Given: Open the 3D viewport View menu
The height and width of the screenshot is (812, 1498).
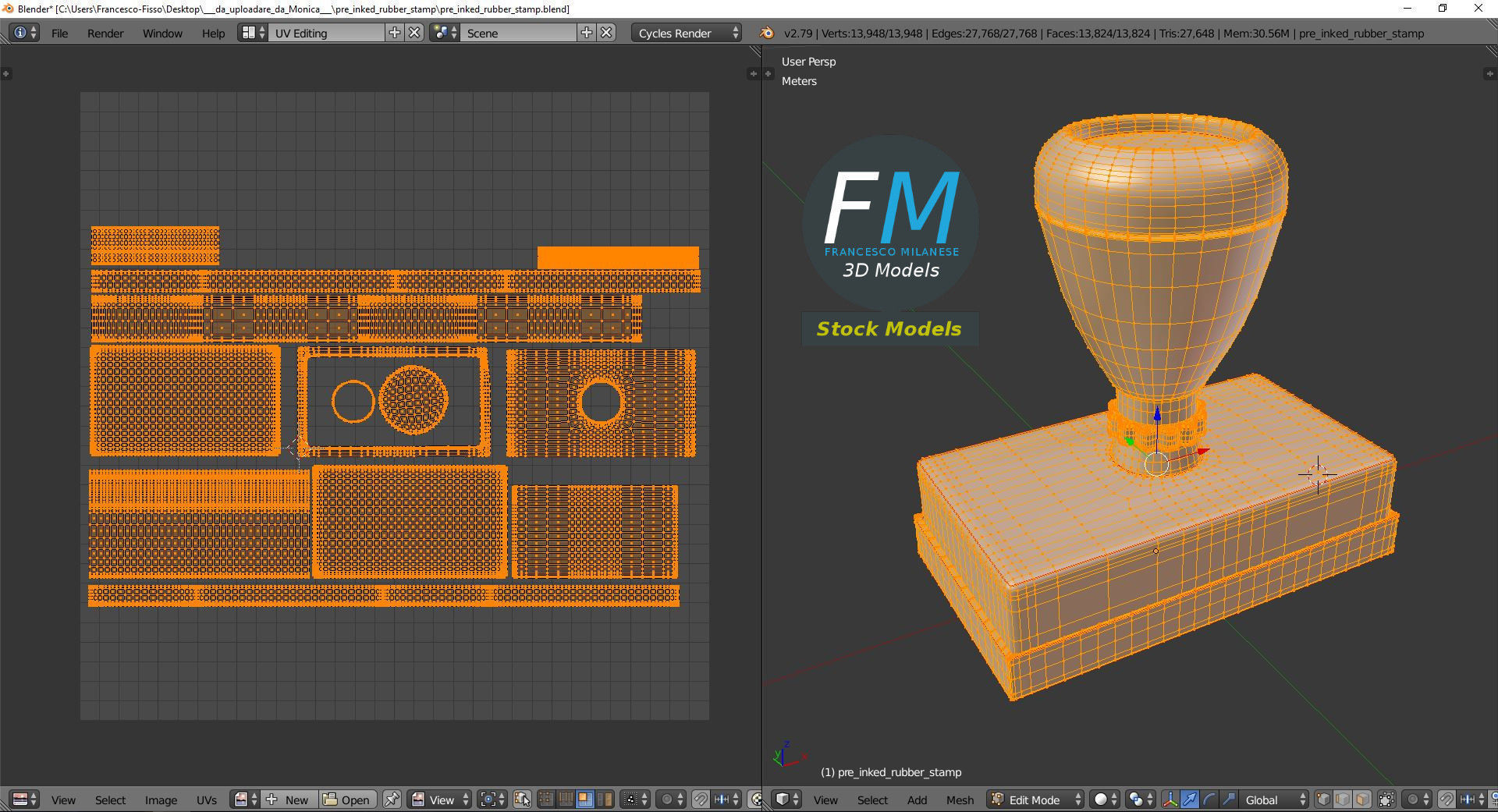Looking at the screenshot, I should (x=825, y=800).
